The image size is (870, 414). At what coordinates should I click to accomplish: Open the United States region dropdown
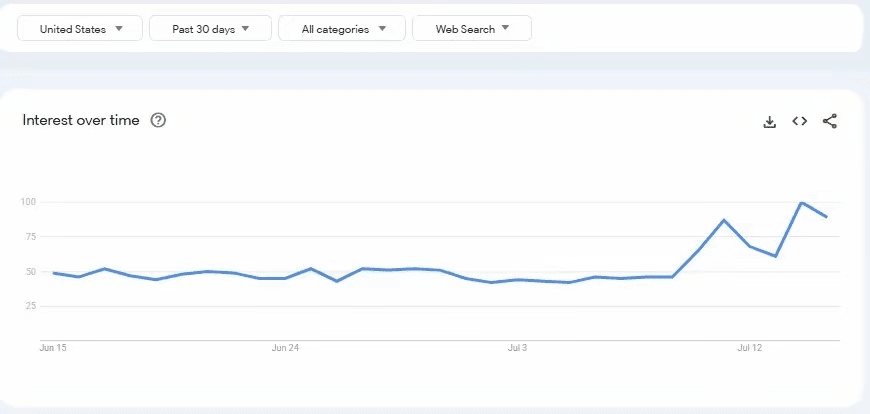[x=80, y=29]
